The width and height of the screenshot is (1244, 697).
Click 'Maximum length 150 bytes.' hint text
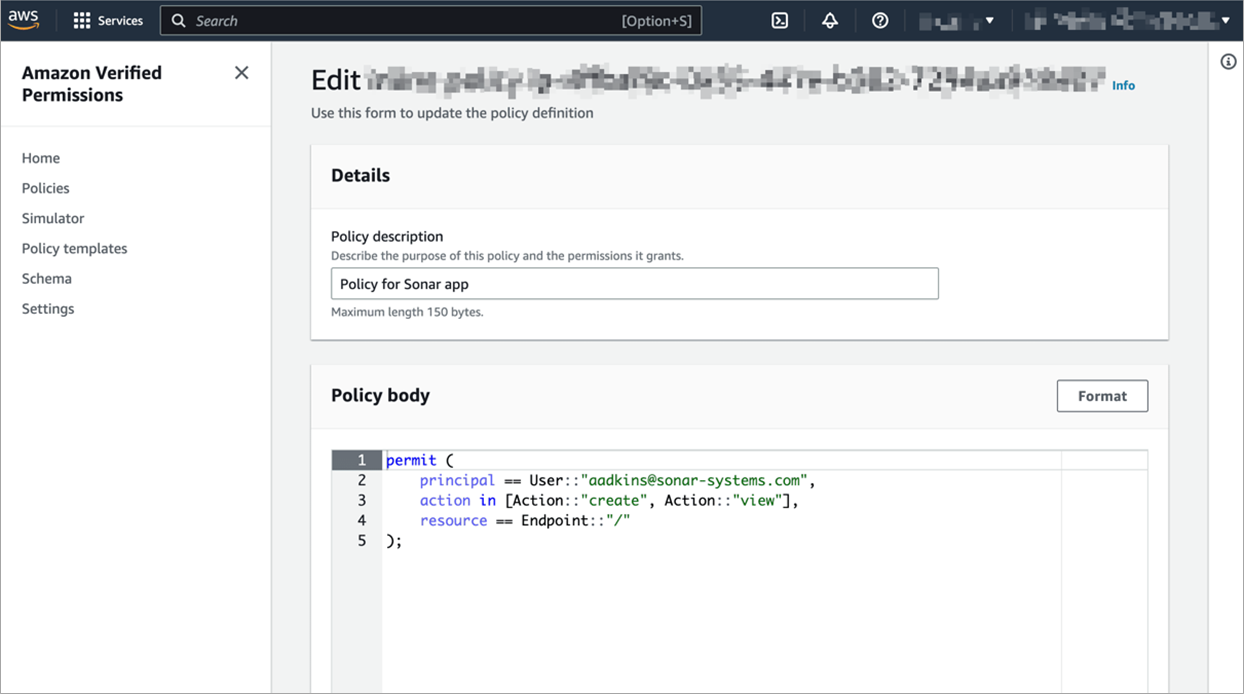[407, 312]
